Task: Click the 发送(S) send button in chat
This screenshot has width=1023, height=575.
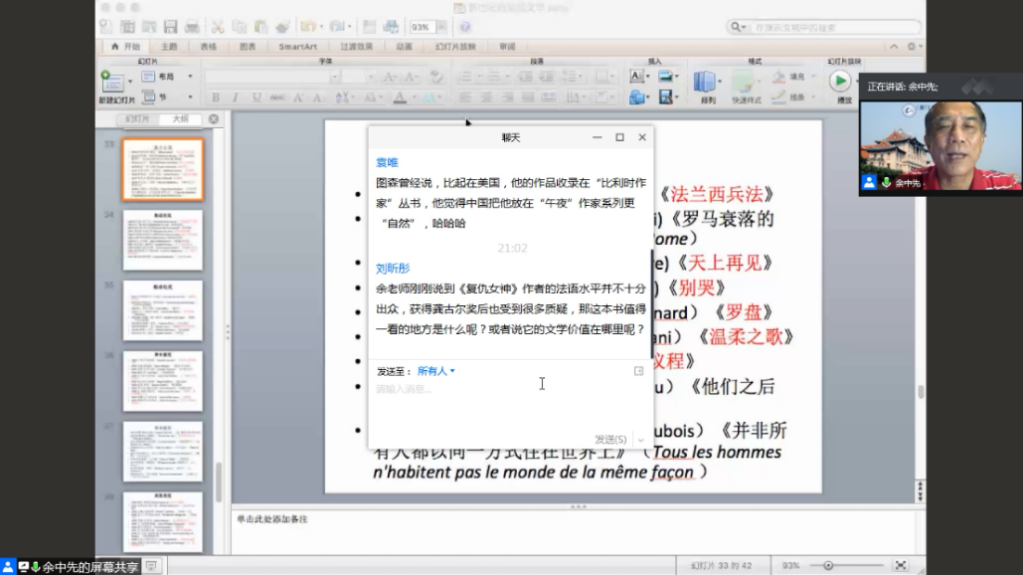Action: click(611, 439)
